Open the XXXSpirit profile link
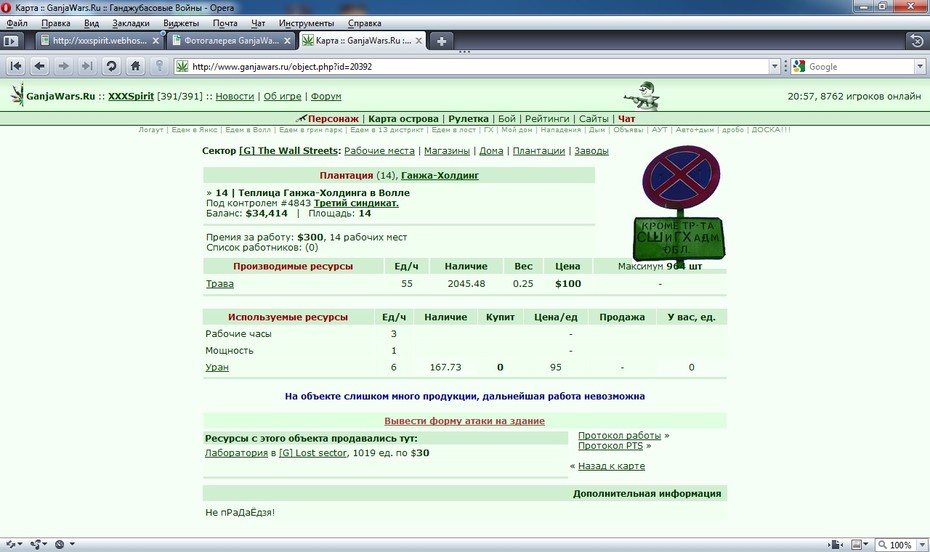Image resolution: width=930 pixels, height=552 pixels. 130,96
